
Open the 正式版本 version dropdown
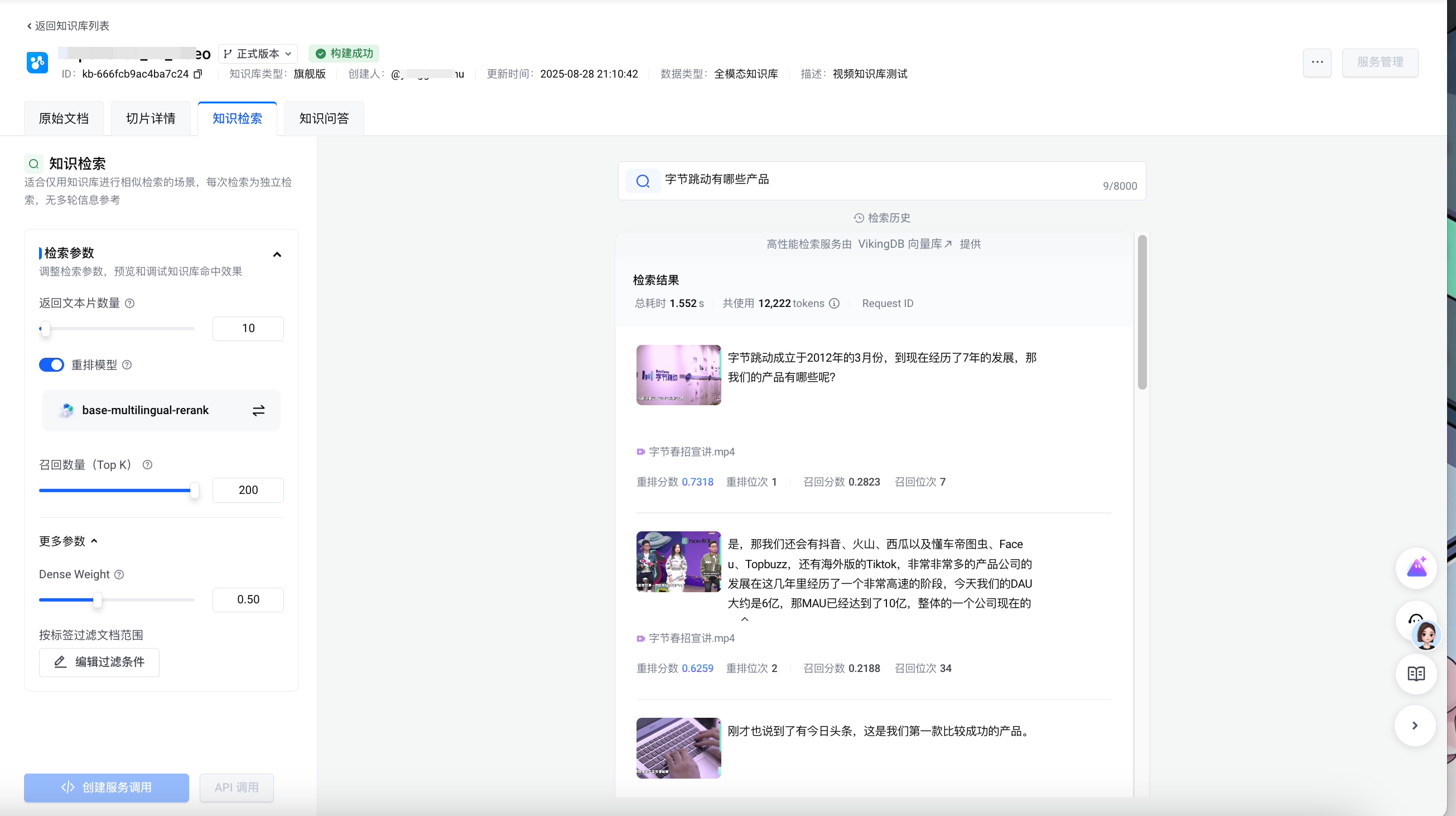258,54
